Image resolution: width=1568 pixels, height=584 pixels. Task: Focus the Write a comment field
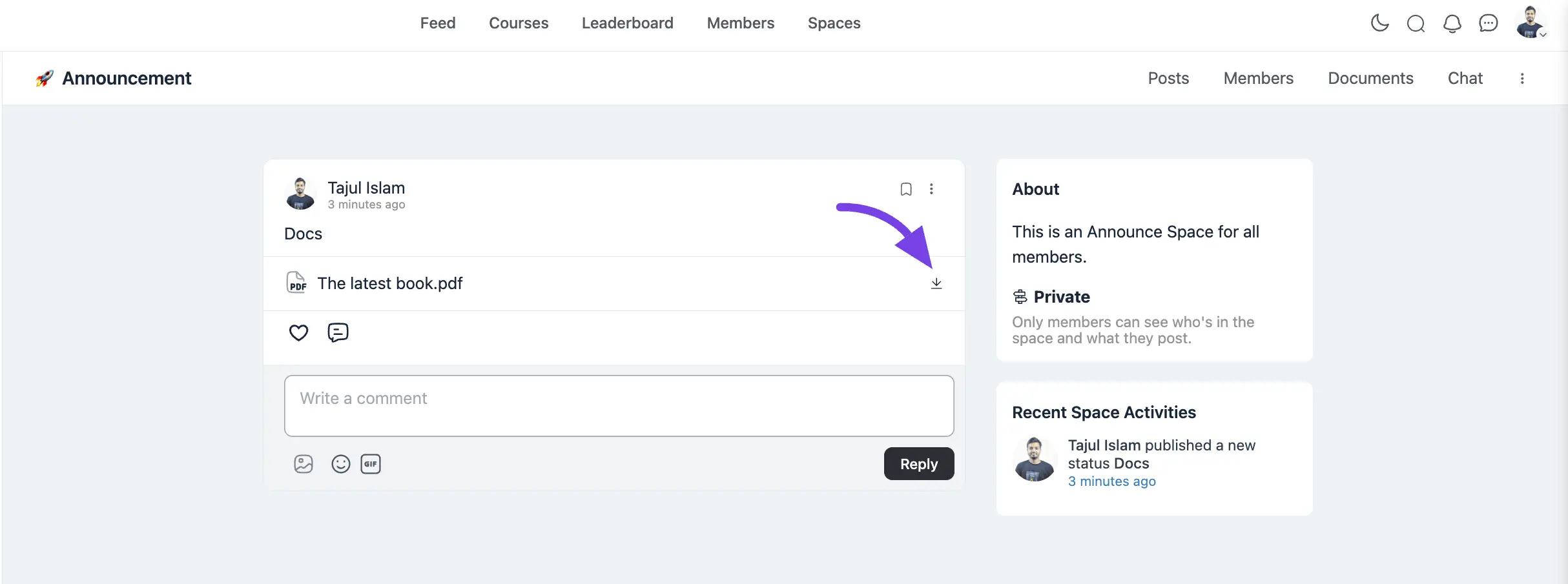(619, 406)
